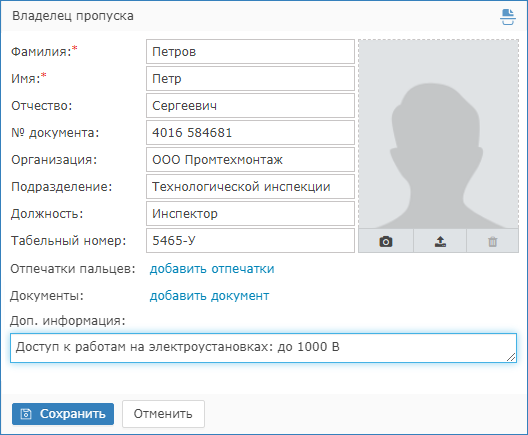This screenshot has width=528, height=435.
Task: Click the Доп. информация label
Action: click(x=67, y=321)
